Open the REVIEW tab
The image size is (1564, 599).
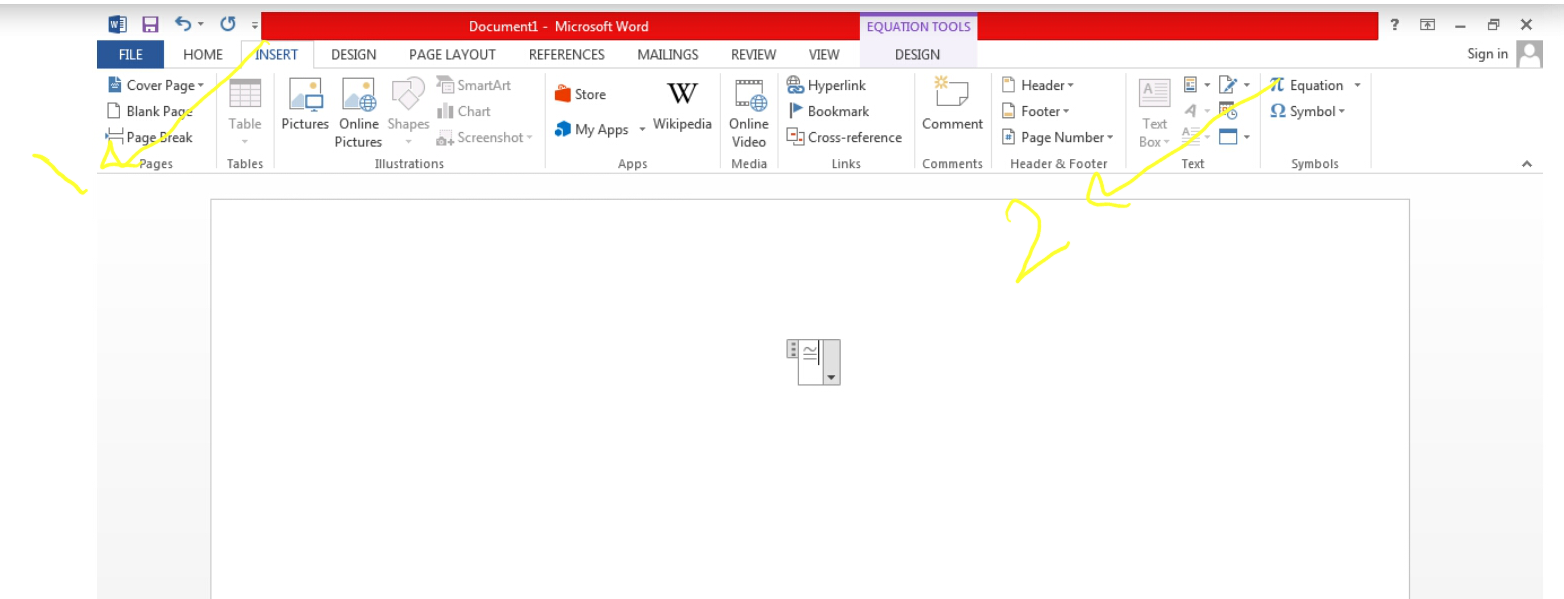[753, 55]
